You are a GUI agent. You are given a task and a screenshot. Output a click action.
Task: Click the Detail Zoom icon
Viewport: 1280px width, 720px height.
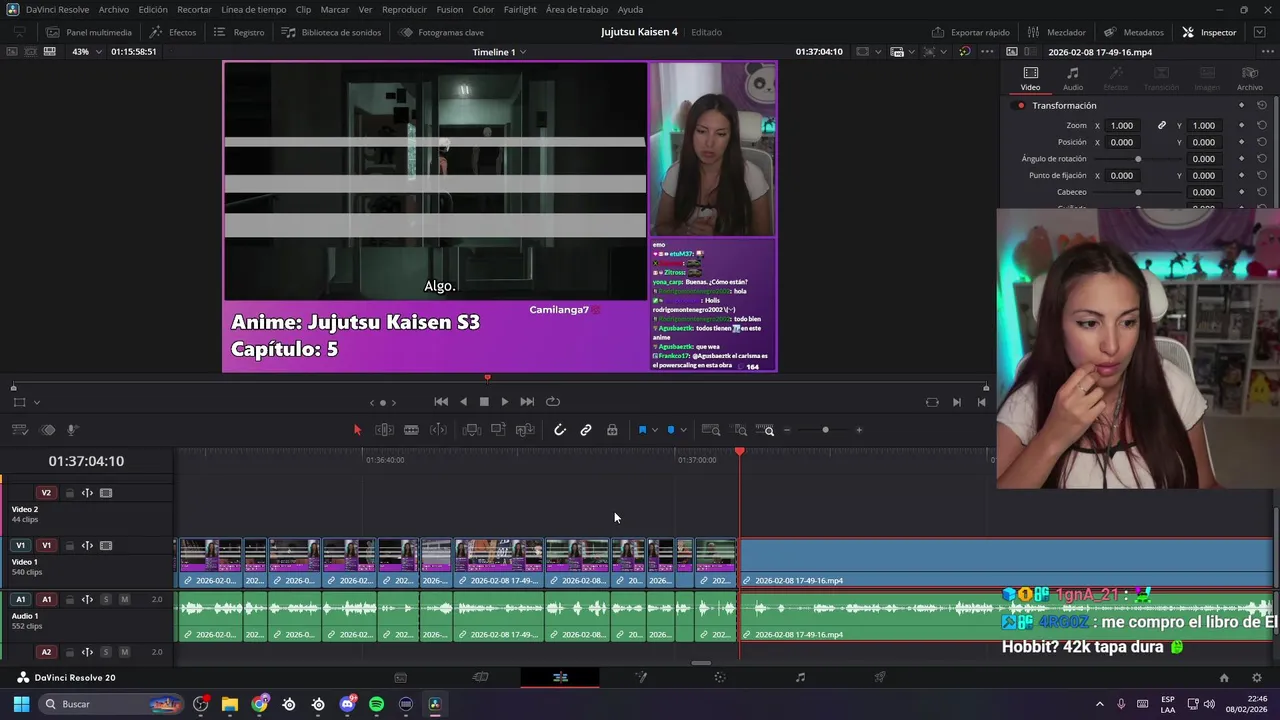(x=741, y=430)
